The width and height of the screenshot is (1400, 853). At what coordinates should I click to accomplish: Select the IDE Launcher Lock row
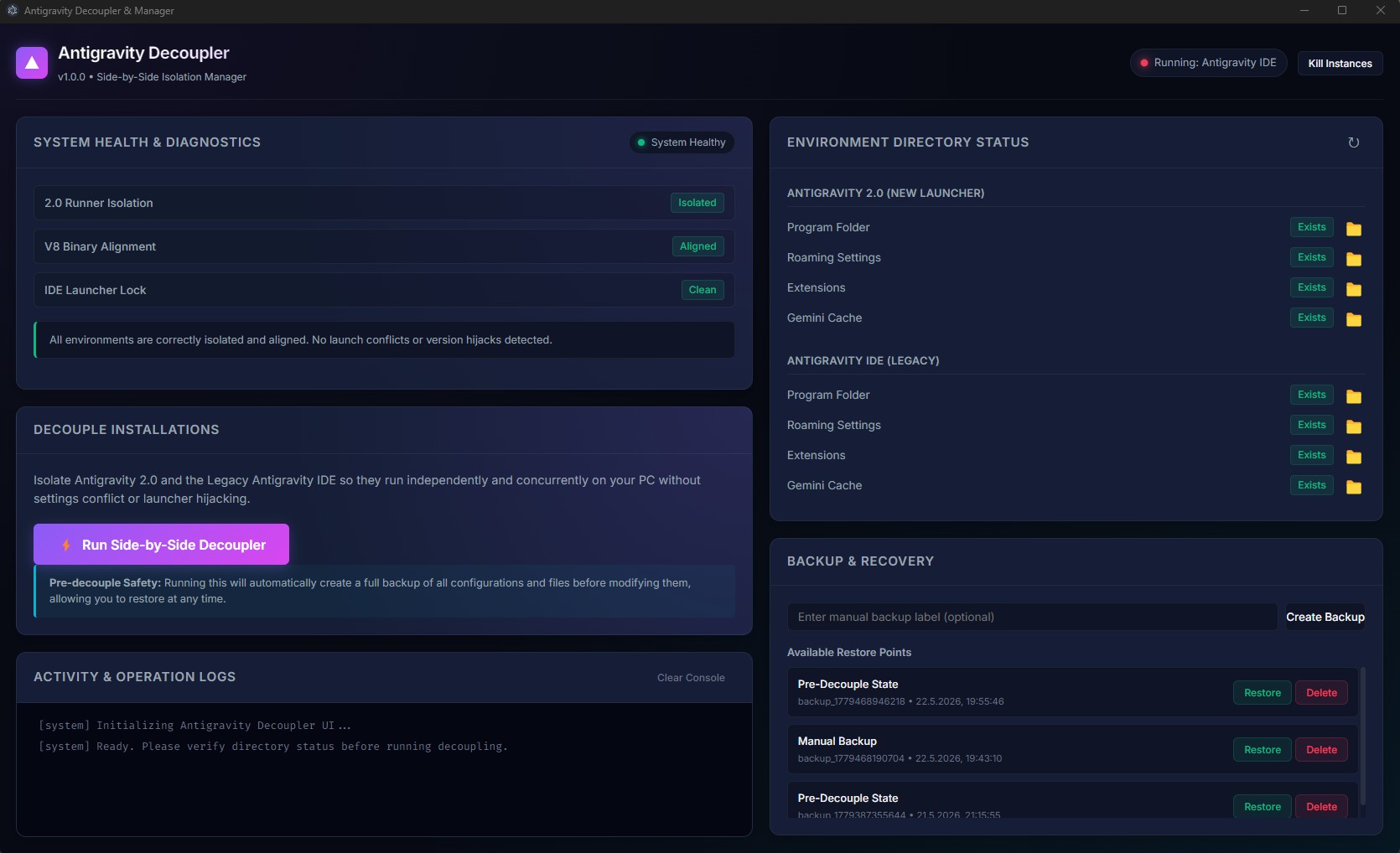384,290
